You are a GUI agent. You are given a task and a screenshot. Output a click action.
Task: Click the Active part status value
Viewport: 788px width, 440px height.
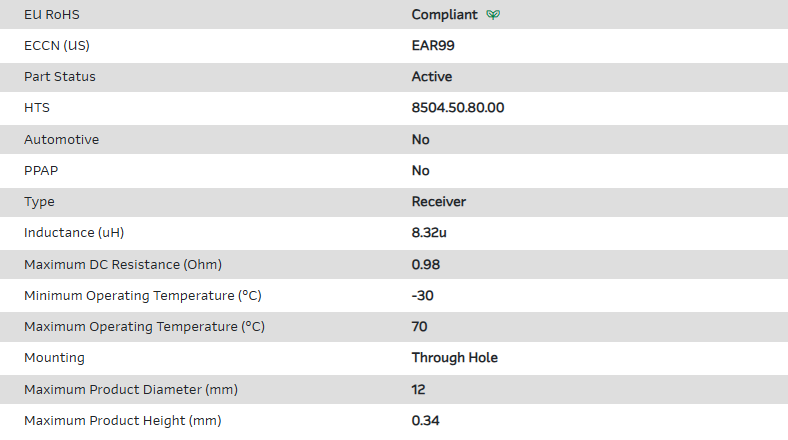(432, 77)
